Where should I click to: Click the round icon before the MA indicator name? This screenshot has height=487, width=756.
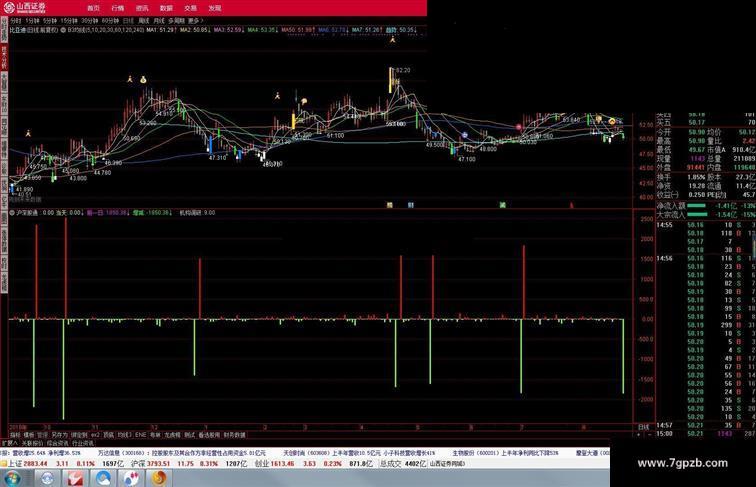(63, 30)
